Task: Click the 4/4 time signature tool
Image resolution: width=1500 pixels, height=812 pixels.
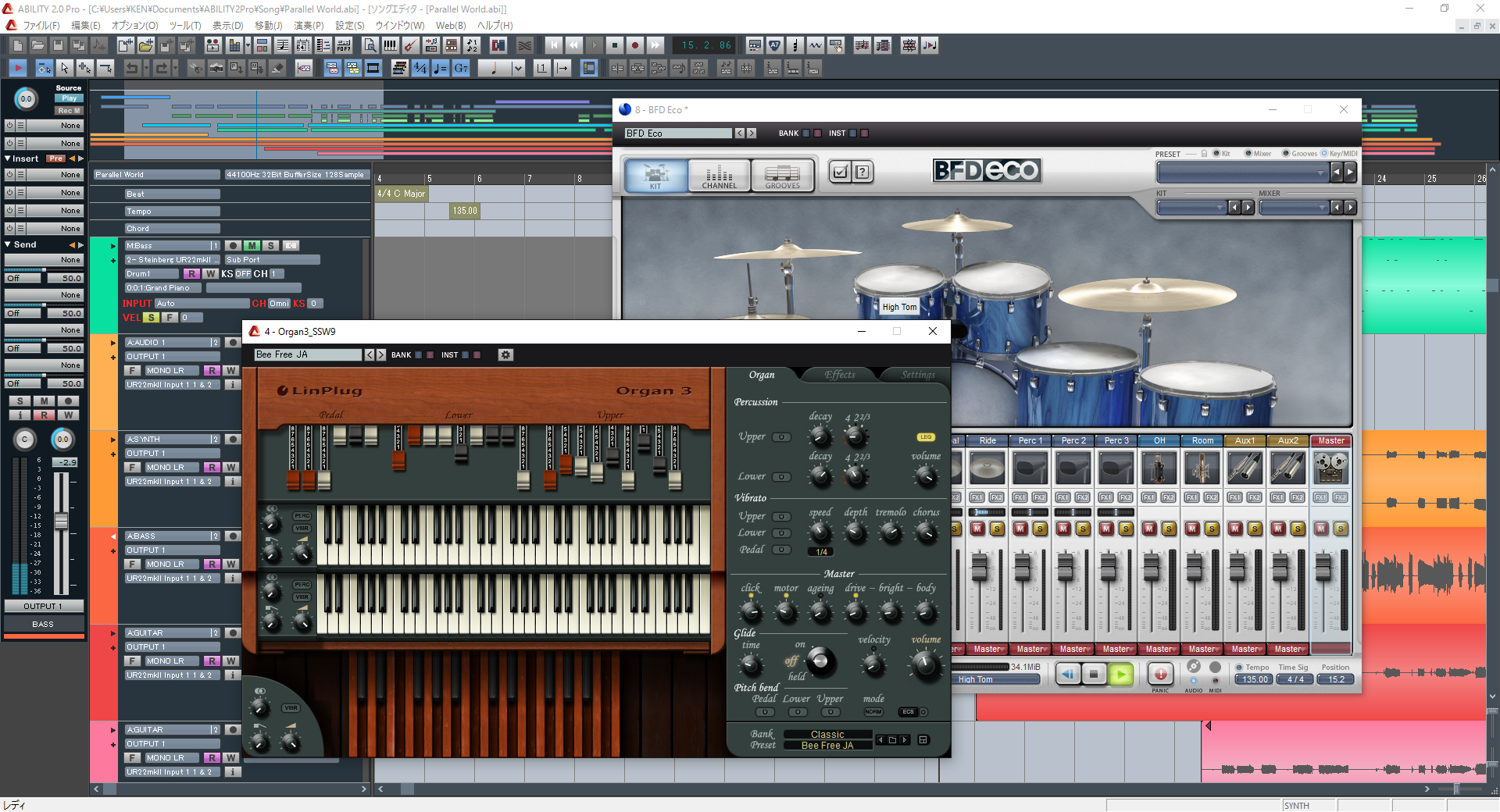Action: pyautogui.click(x=420, y=69)
